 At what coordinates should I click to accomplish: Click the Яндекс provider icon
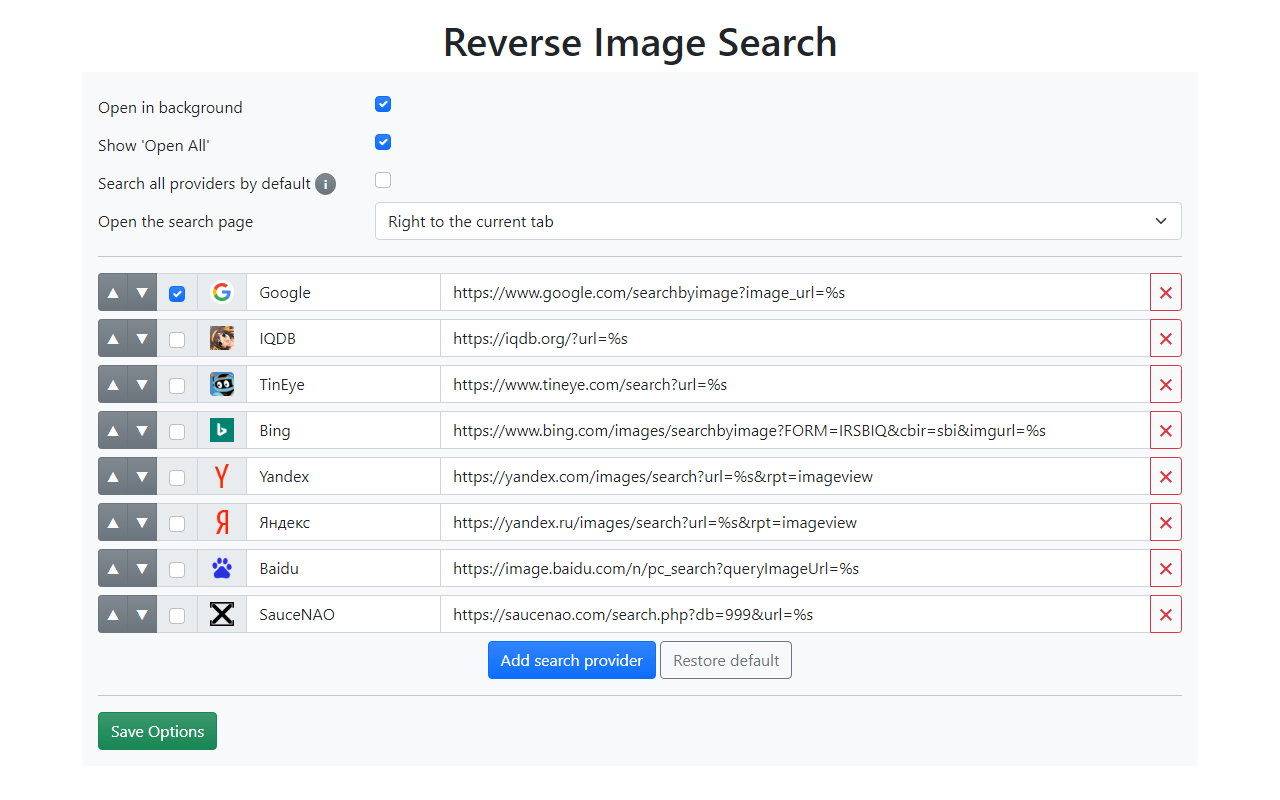click(222, 522)
